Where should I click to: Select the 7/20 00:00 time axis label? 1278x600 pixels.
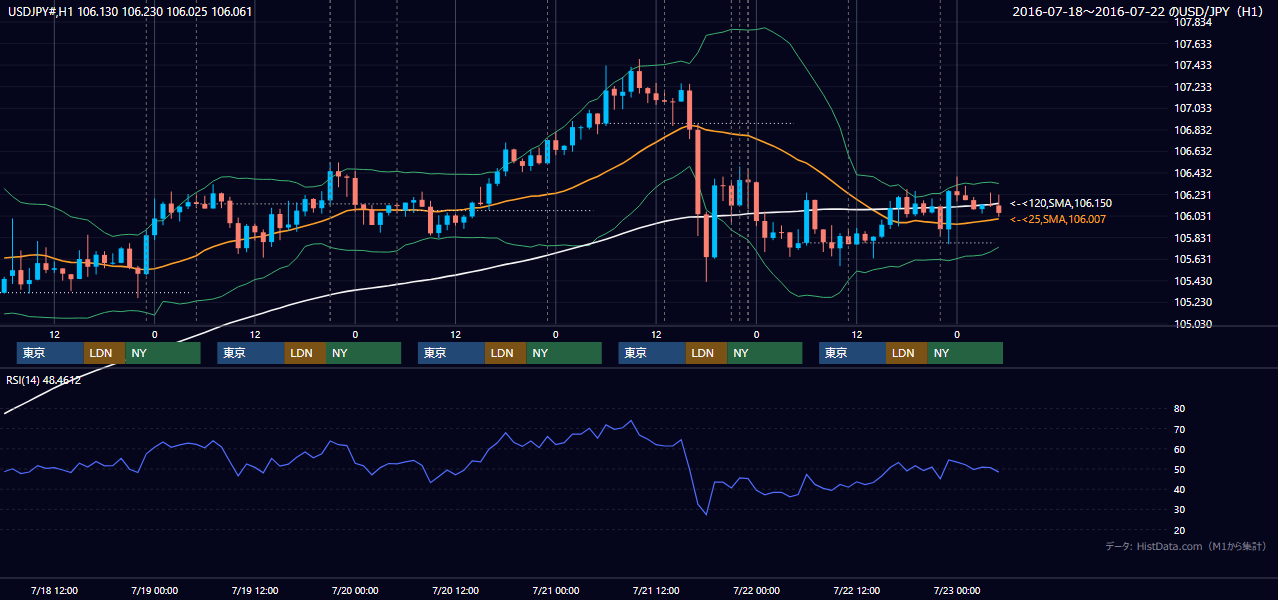click(354, 590)
